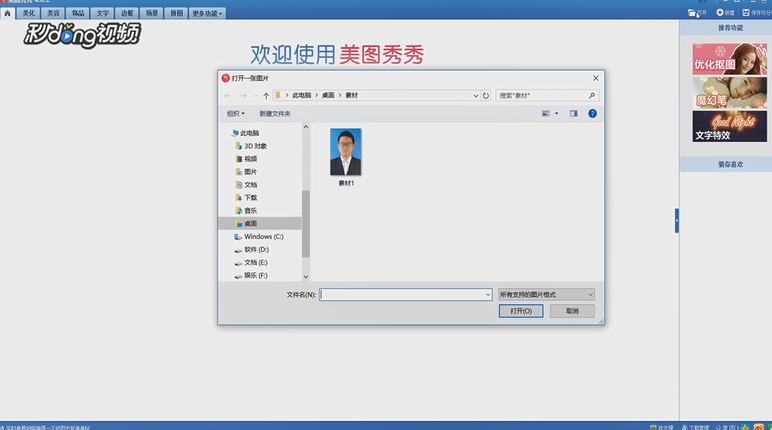Go to the Meitu home screen
Viewport: 772px width, 430px height.
7,13
